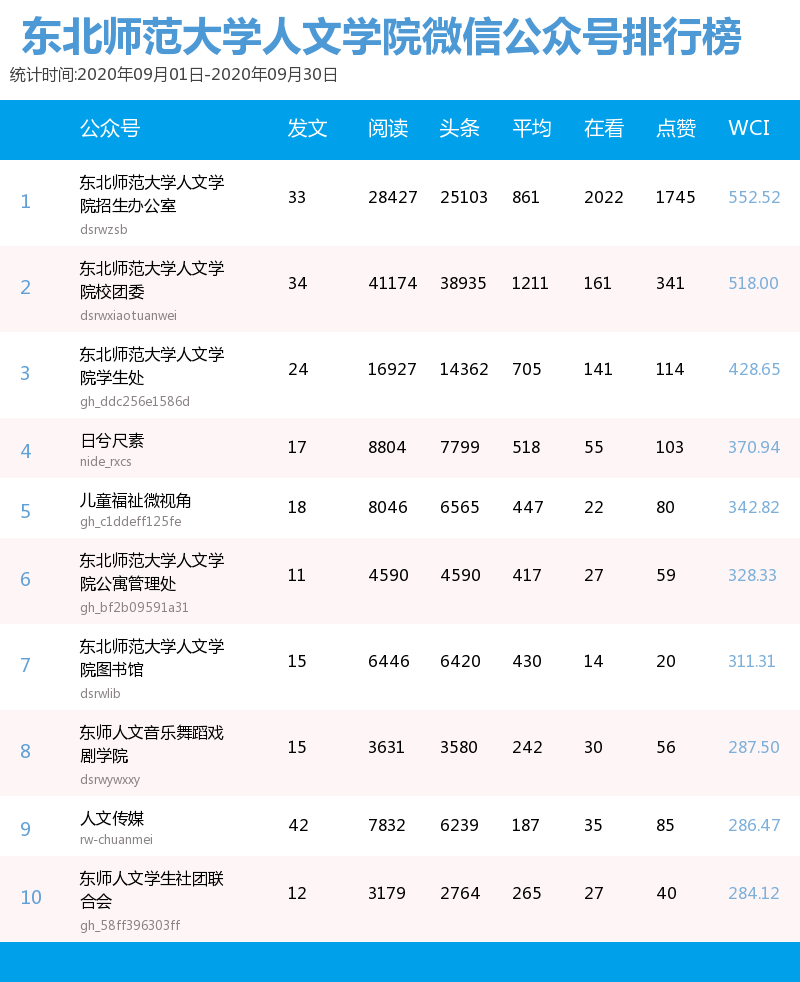This screenshot has width=800, height=982.
Task: Click the 头条 column header
Action: point(460,128)
